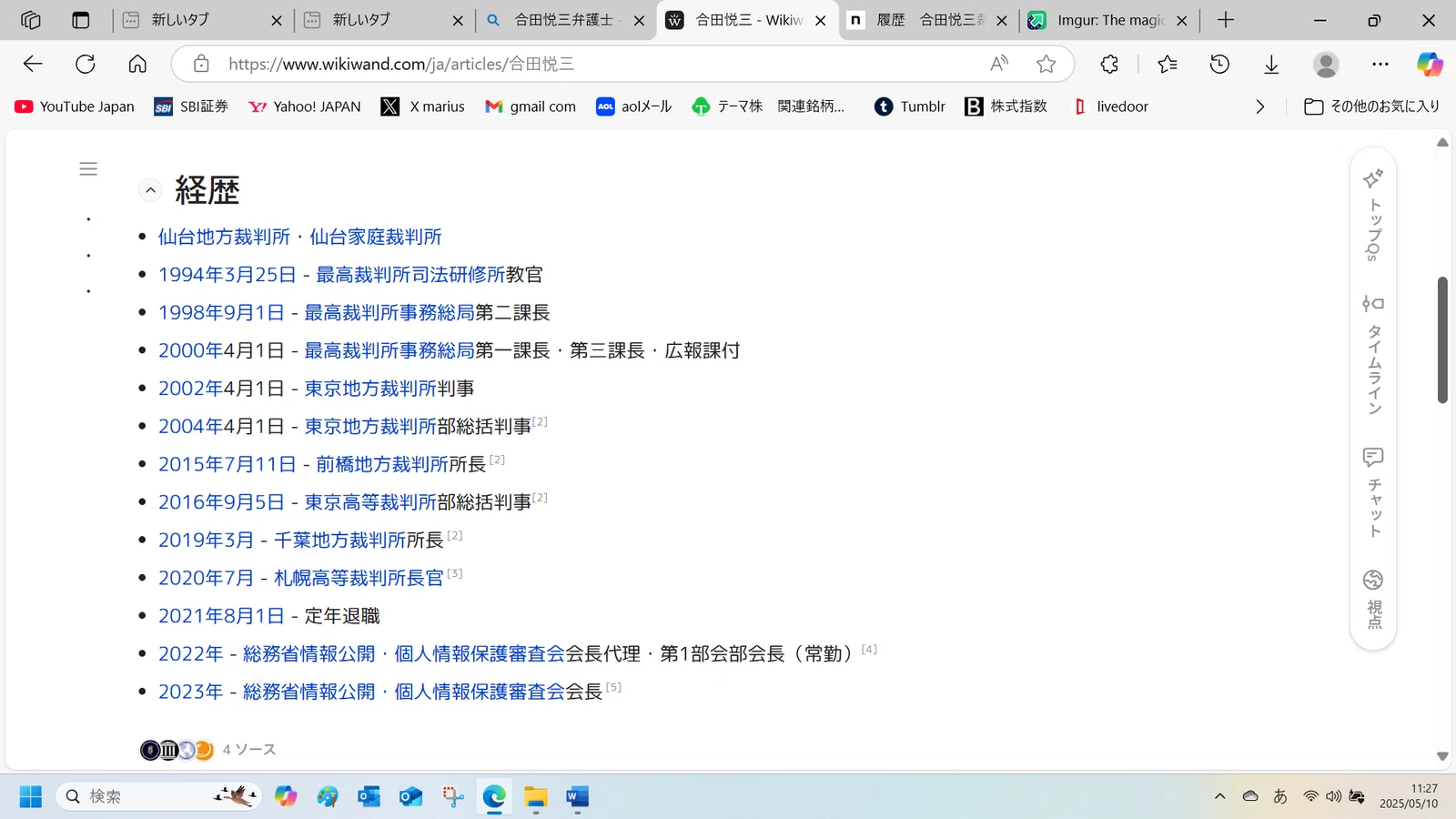
Task: Open the user profile avatar
Action: click(1326, 64)
